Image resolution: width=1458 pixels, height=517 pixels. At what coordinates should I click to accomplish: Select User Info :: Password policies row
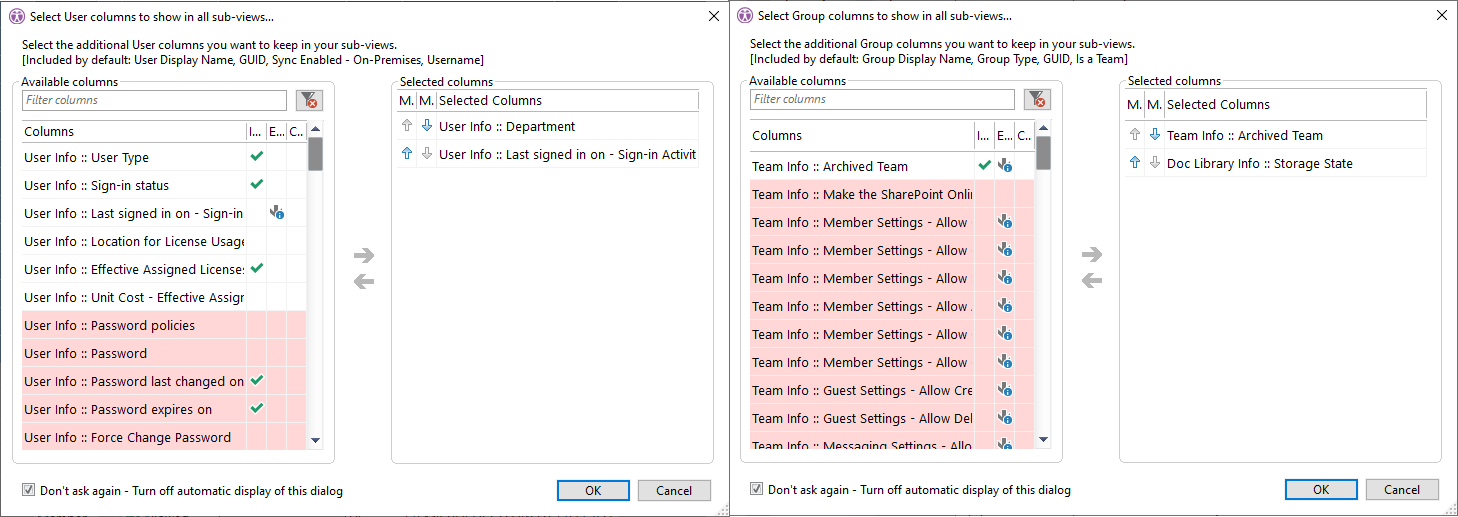(133, 326)
